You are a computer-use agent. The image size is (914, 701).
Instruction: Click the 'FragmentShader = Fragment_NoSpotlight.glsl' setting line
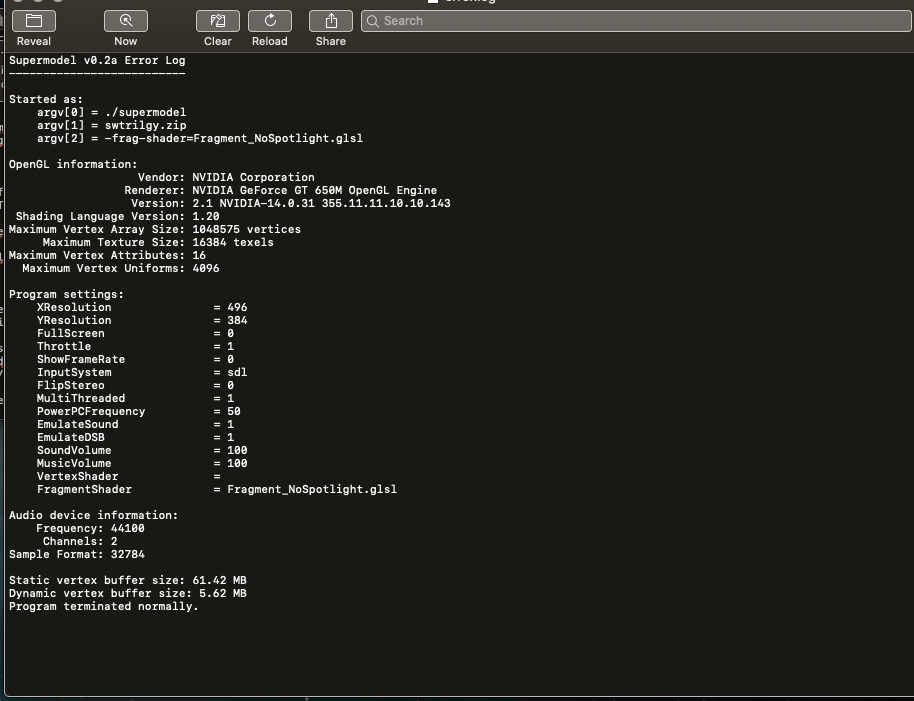coord(217,489)
